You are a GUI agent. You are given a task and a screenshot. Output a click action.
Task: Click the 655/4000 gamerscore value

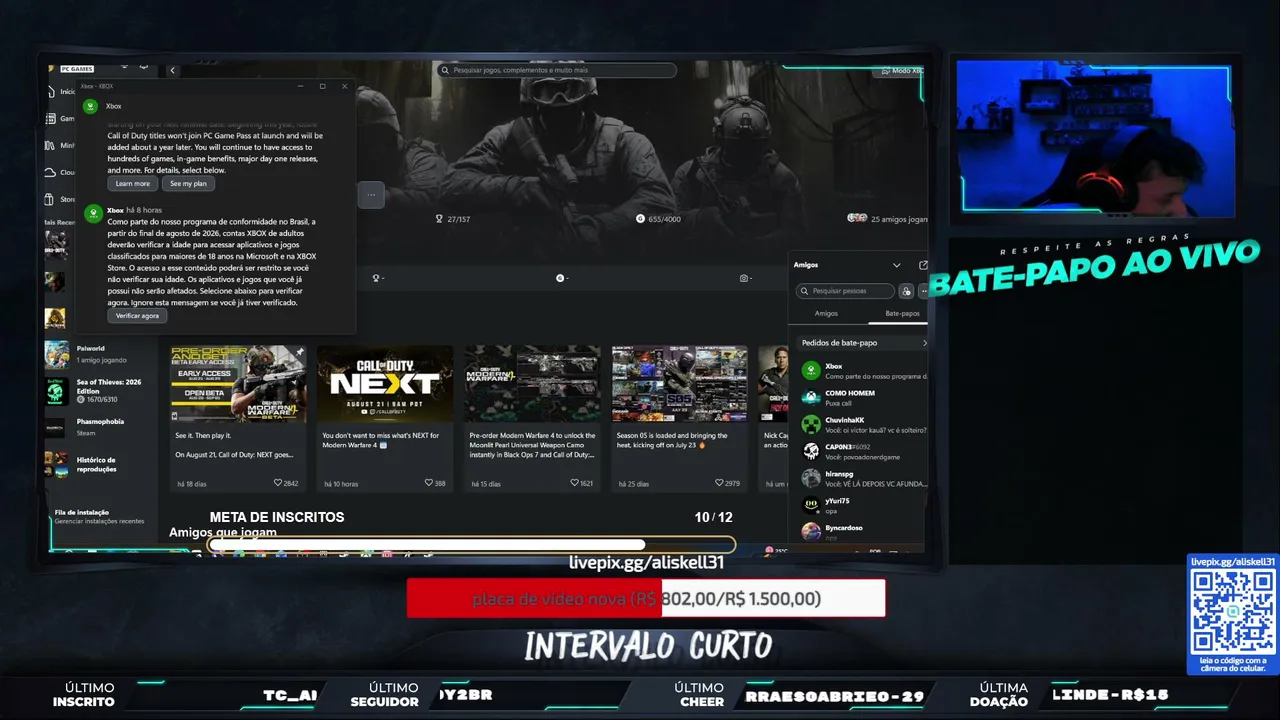pyautogui.click(x=664, y=219)
